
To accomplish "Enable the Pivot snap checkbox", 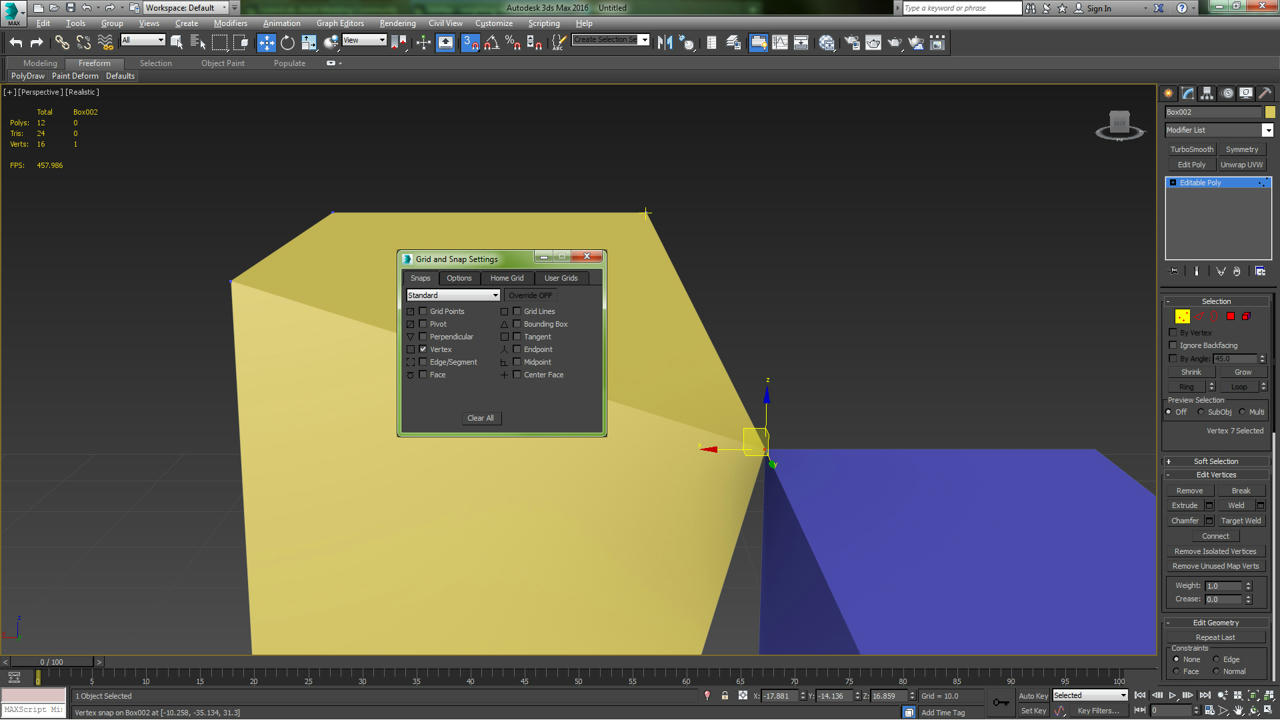I will coord(423,324).
